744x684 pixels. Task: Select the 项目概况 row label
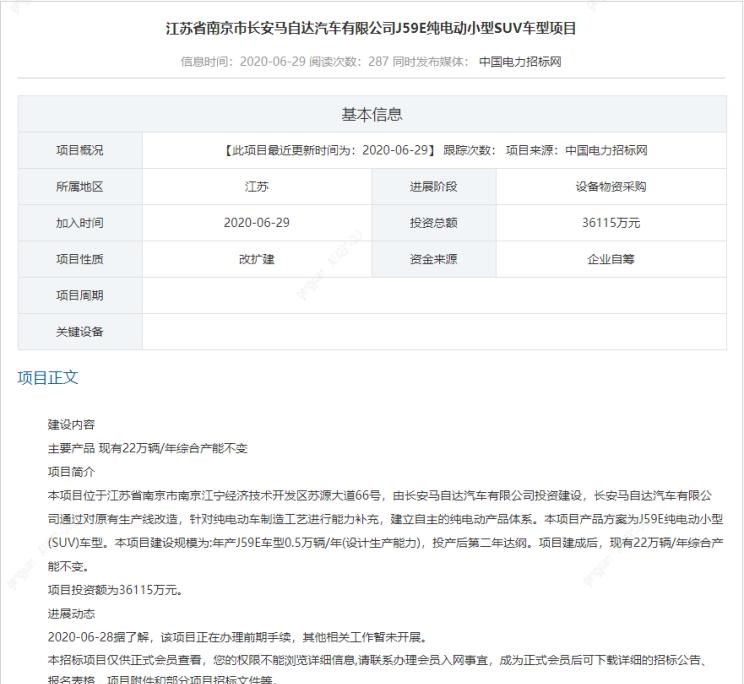click(80, 150)
